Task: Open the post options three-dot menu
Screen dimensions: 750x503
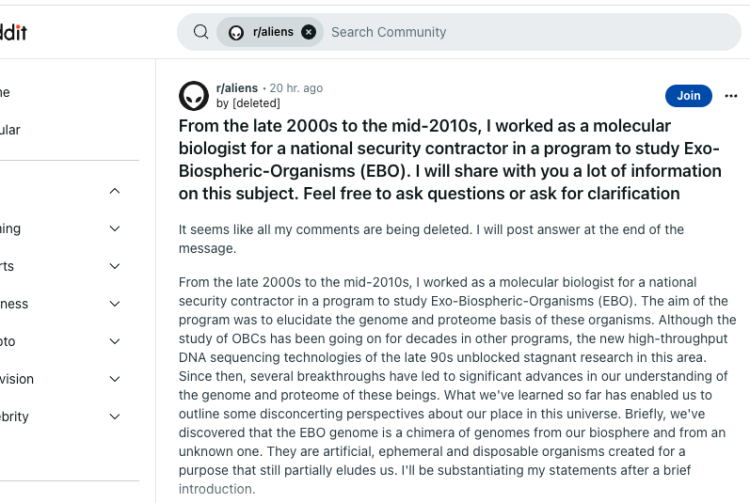Action: click(x=731, y=96)
